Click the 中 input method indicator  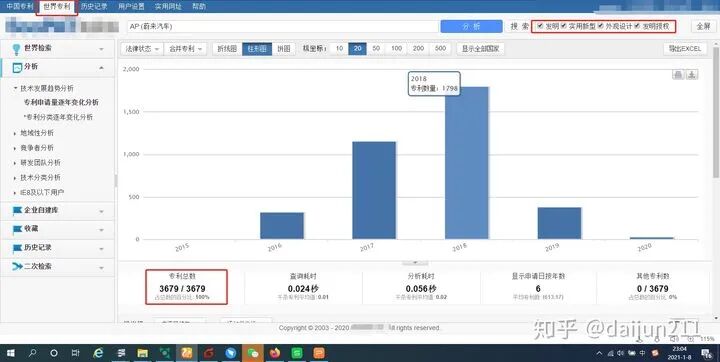[x=642, y=353]
